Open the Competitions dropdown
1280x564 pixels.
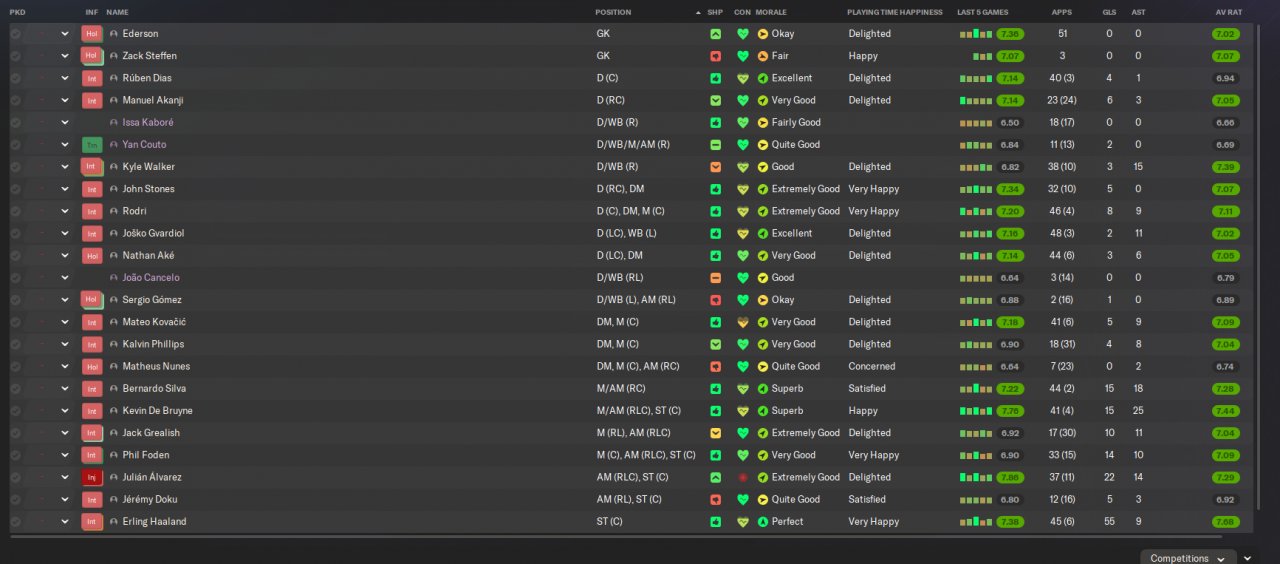(x=1187, y=558)
